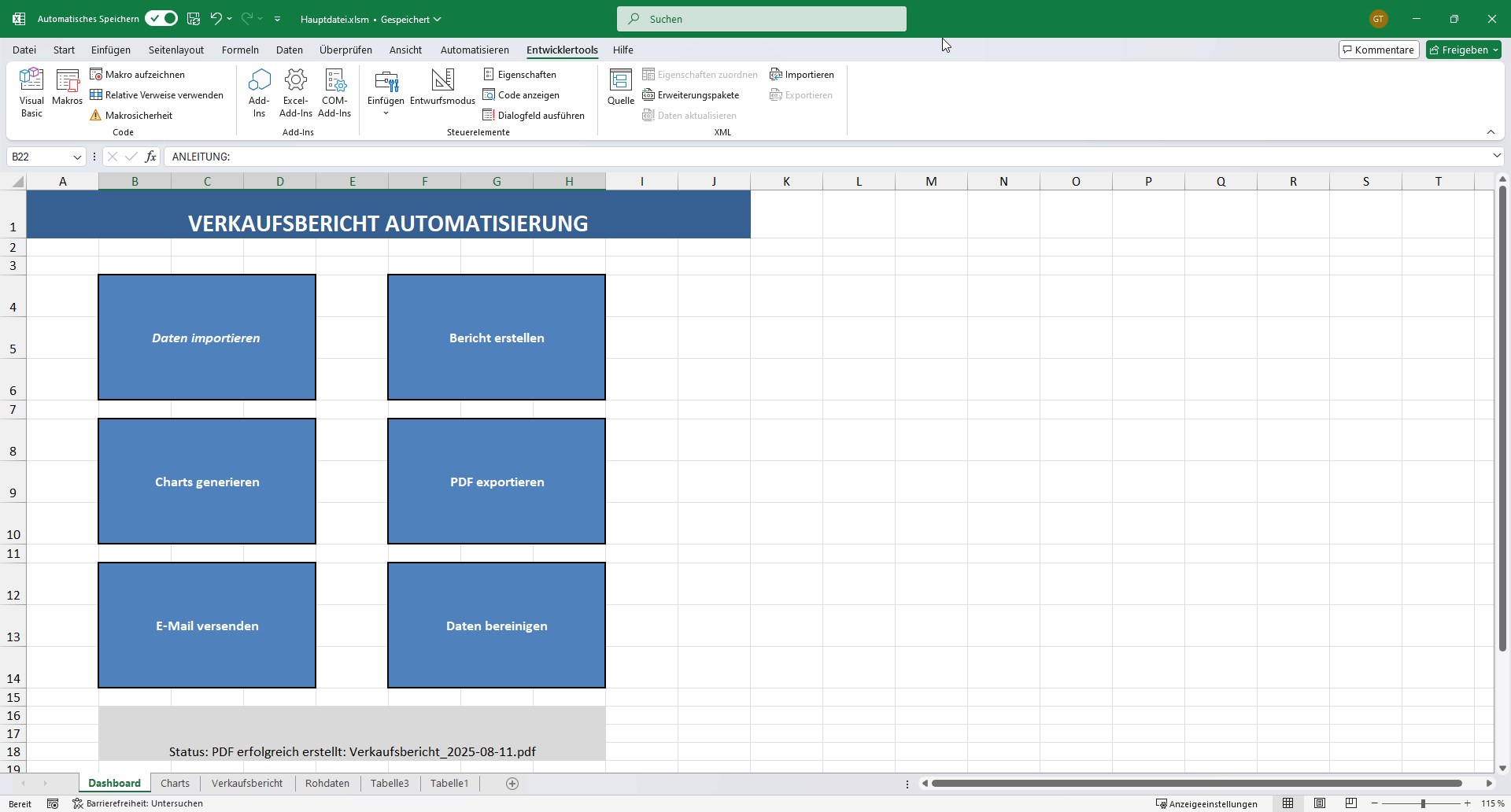Image resolution: width=1511 pixels, height=812 pixels.
Task: Expand the Freigeben dropdown
Action: point(1495,49)
